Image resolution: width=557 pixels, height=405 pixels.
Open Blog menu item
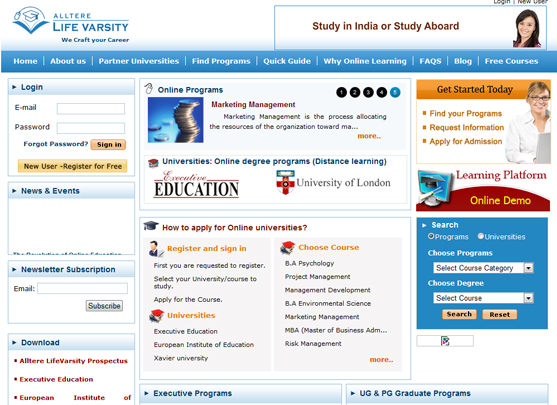(x=463, y=61)
